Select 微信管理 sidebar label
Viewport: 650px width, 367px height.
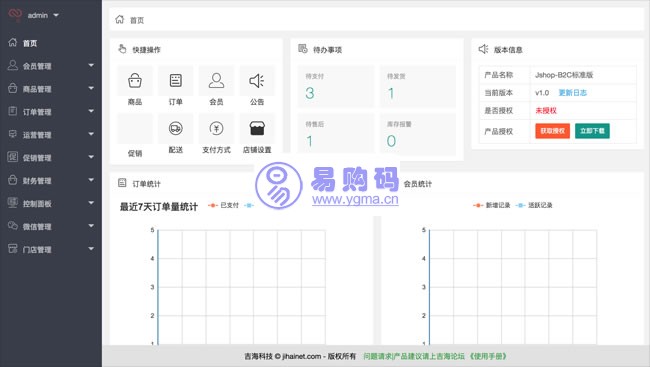(37, 226)
